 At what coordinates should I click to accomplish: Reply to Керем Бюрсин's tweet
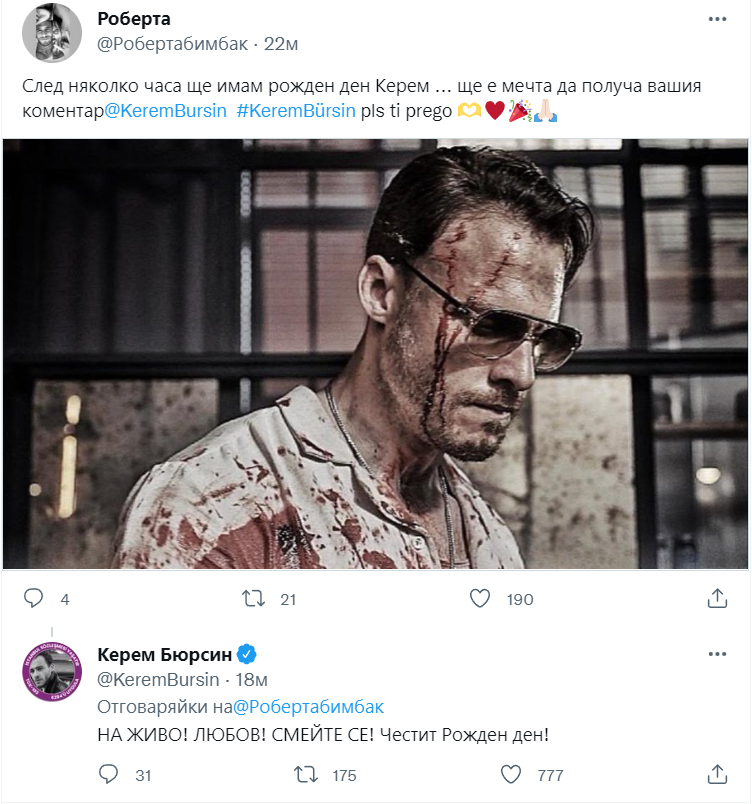[110, 774]
